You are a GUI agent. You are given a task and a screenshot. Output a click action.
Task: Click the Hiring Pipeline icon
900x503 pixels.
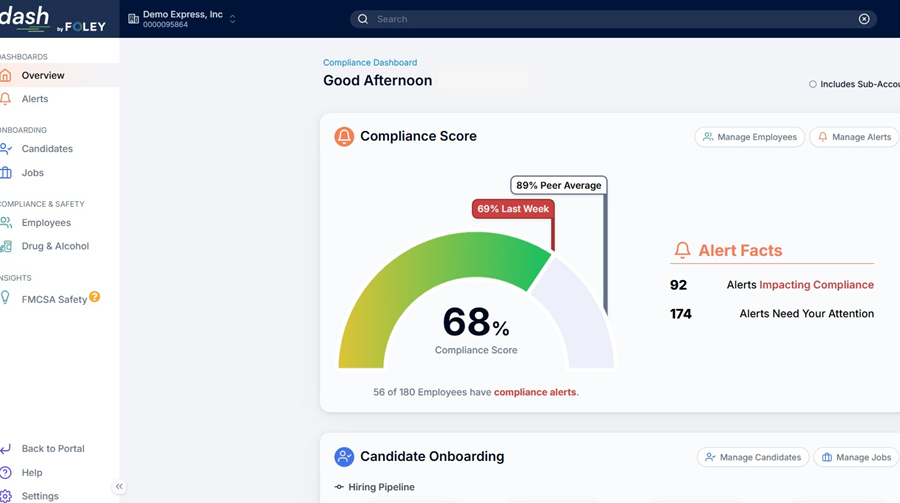pyautogui.click(x=340, y=487)
